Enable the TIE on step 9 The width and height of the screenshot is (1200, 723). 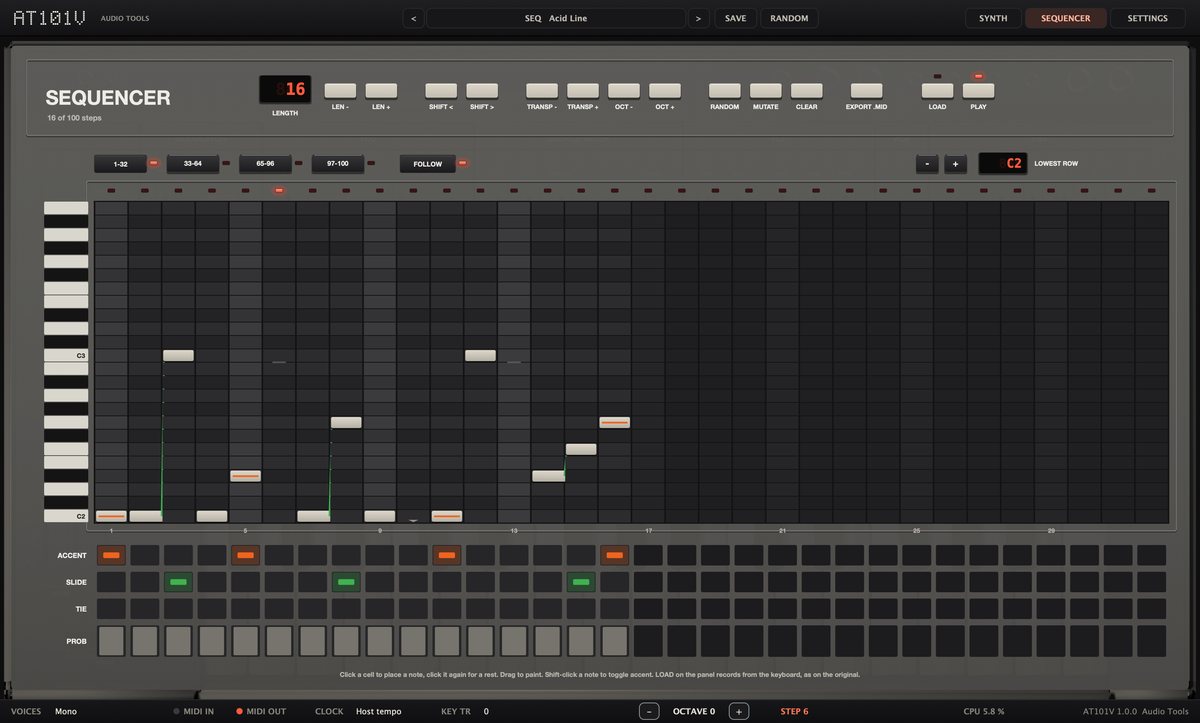click(x=380, y=608)
